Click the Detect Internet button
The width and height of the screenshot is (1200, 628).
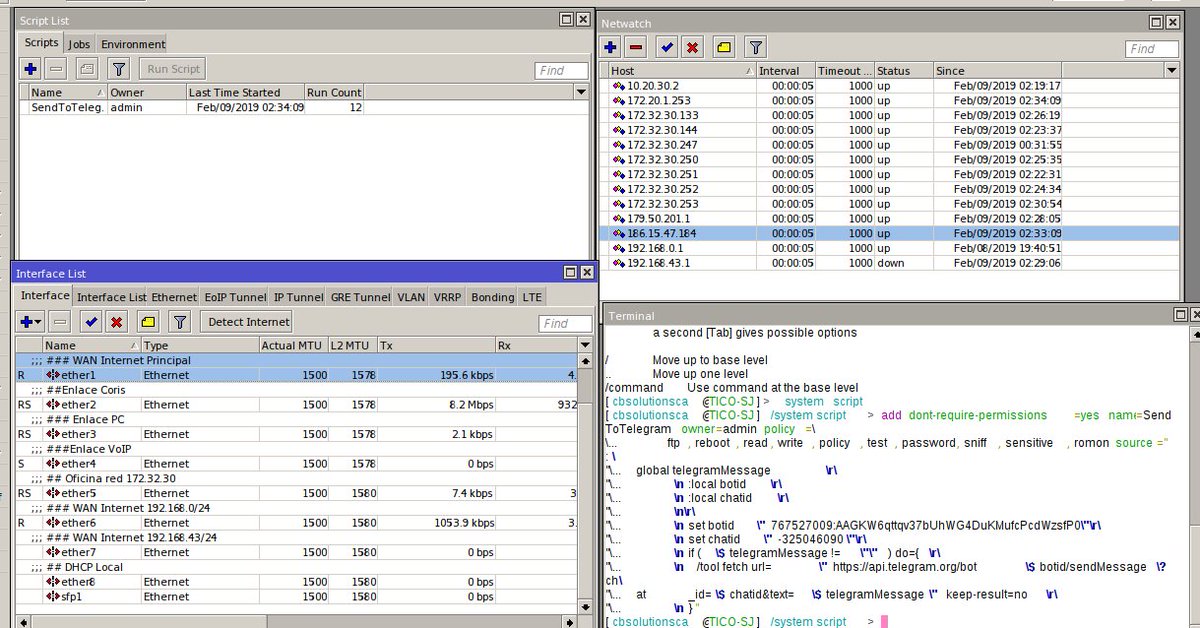247,322
